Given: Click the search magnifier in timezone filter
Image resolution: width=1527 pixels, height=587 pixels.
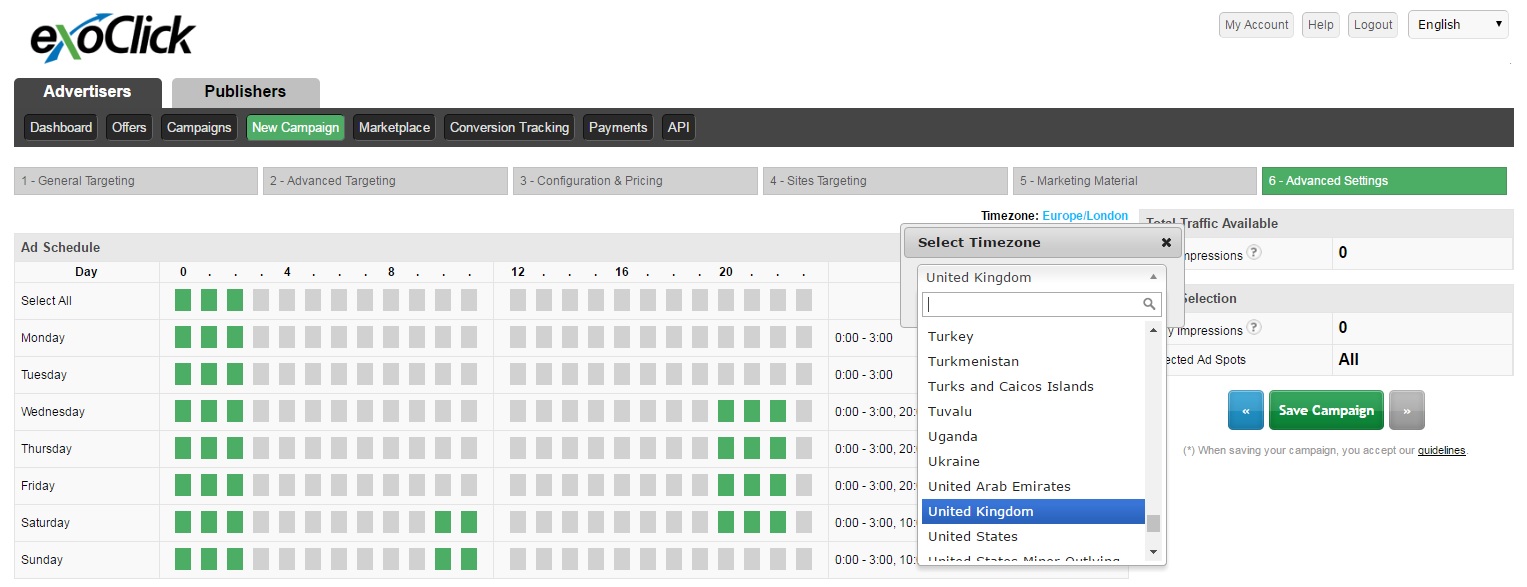Looking at the screenshot, I should (1150, 304).
